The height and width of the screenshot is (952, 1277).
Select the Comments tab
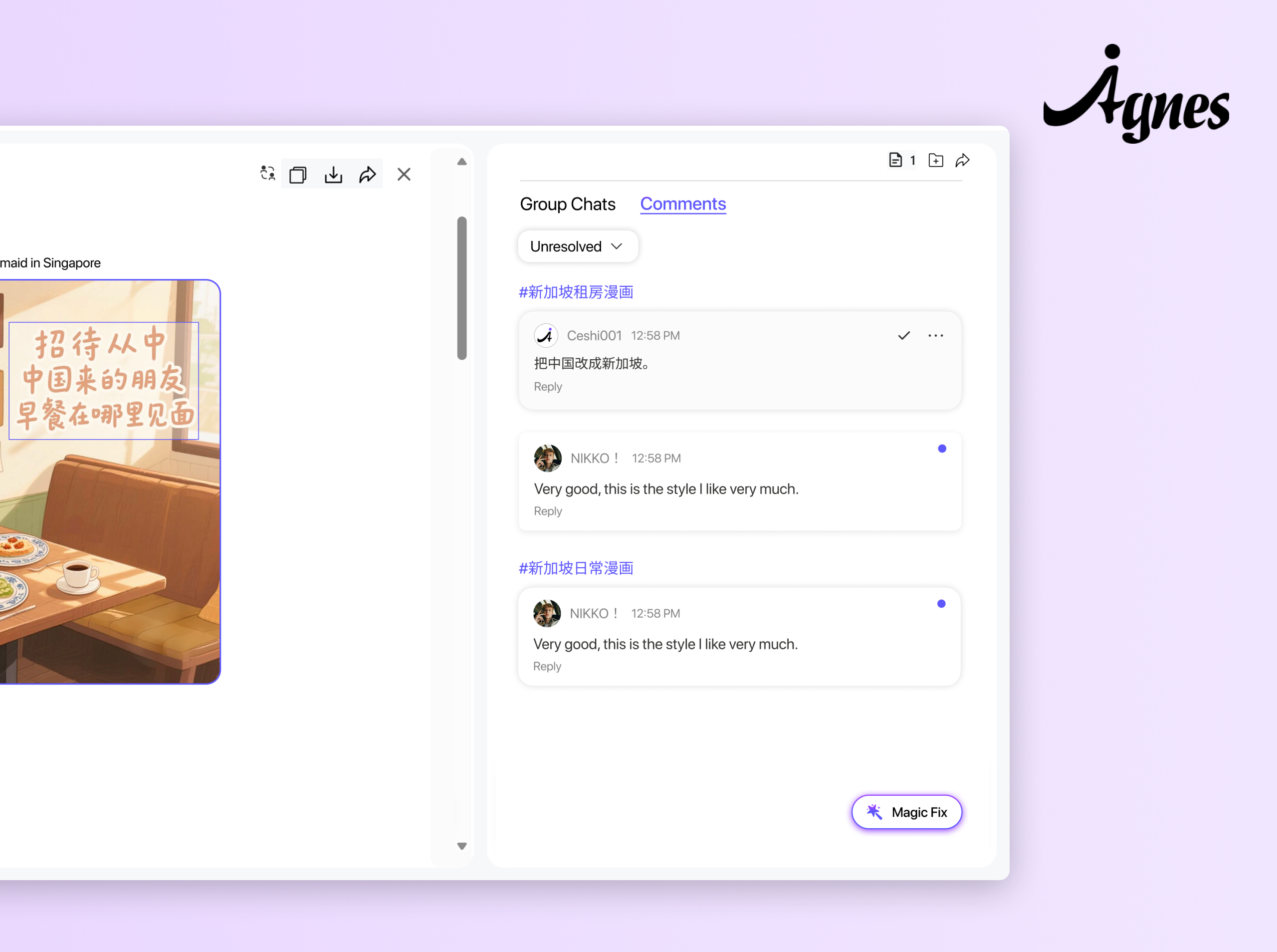(x=682, y=204)
